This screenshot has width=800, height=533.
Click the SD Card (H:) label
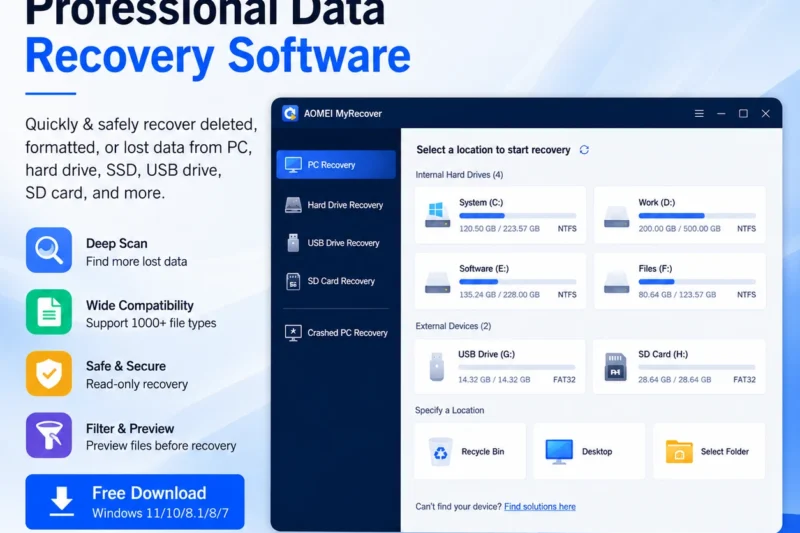click(663, 354)
